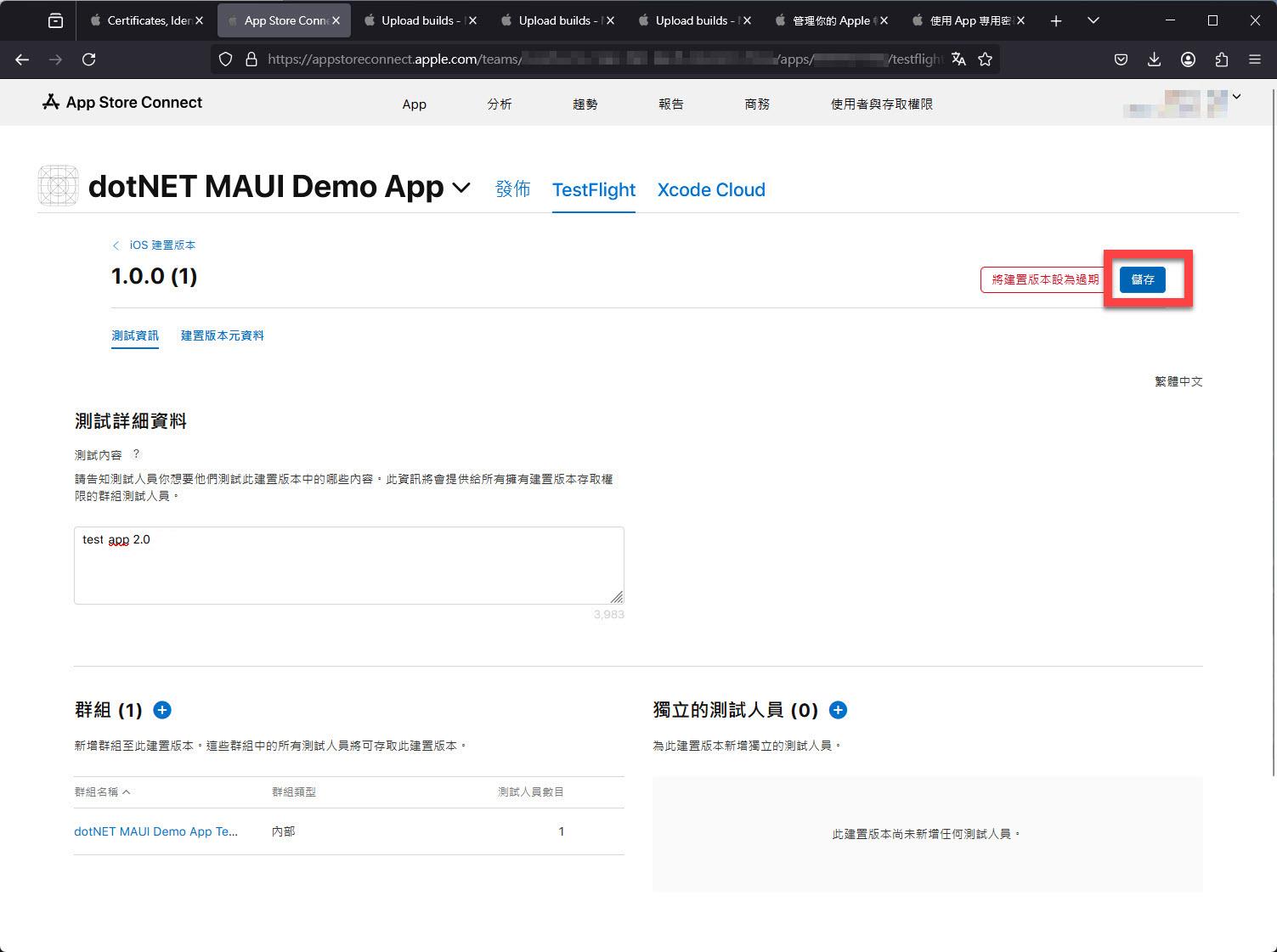Viewport: 1277px width, 952px height.
Task: Click the browser translate page icon
Action: [958, 59]
